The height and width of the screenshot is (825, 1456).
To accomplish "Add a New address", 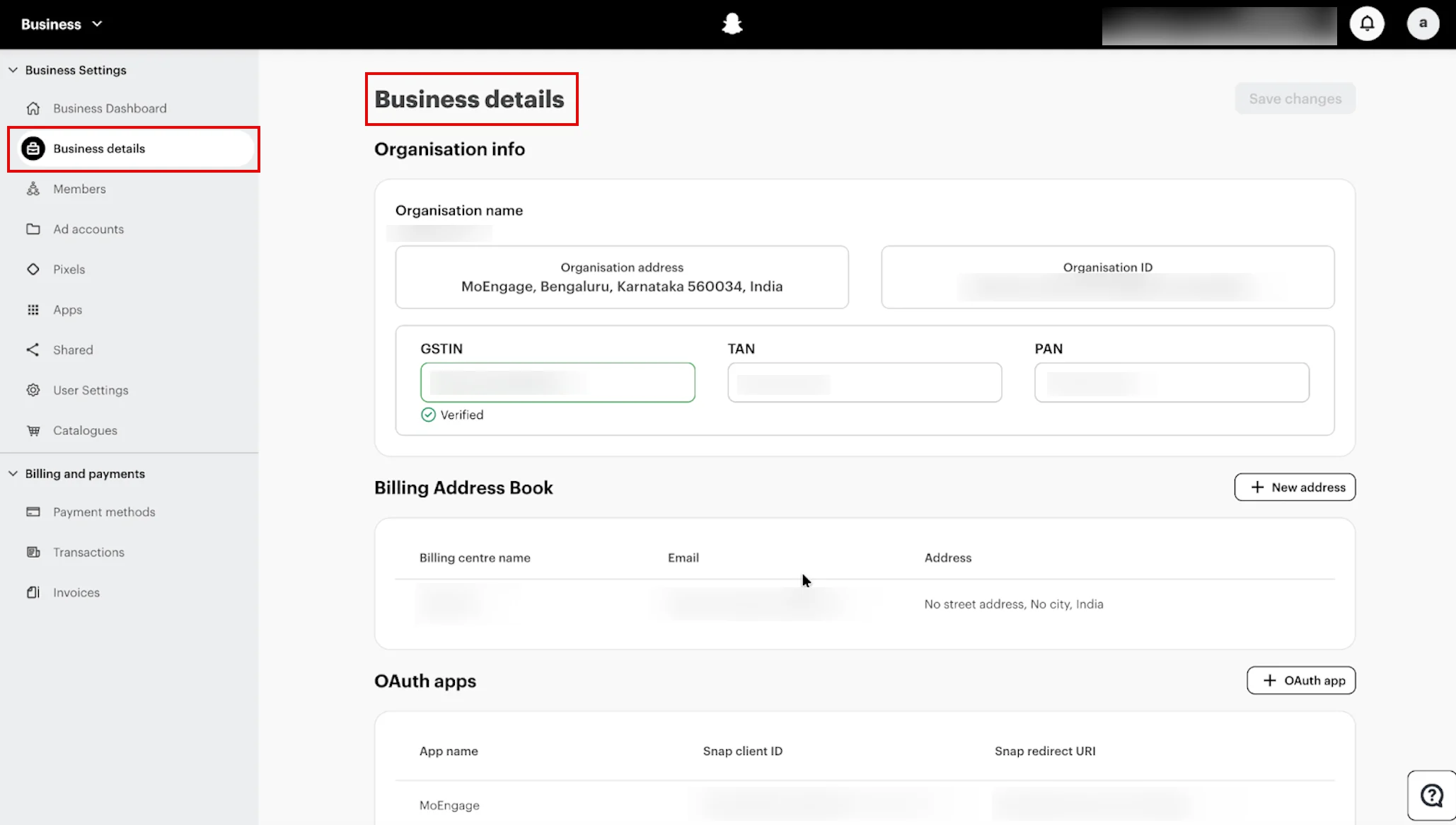I will 1295,487.
